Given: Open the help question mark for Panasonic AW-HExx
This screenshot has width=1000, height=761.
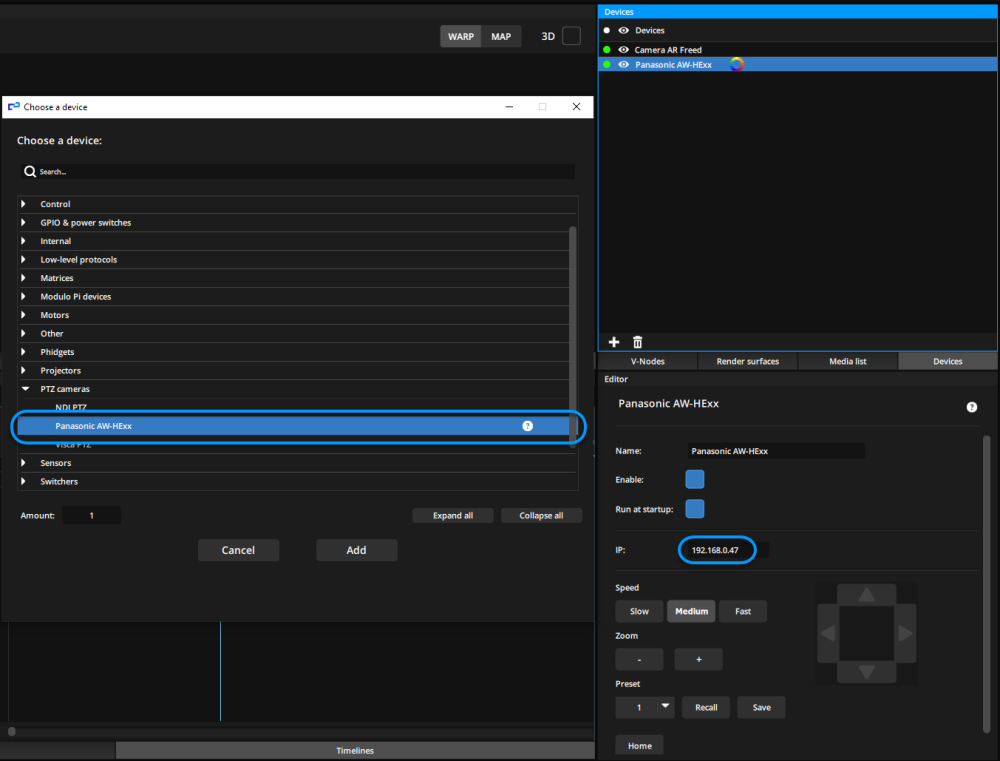Looking at the screenshot, I should [527, 426].
